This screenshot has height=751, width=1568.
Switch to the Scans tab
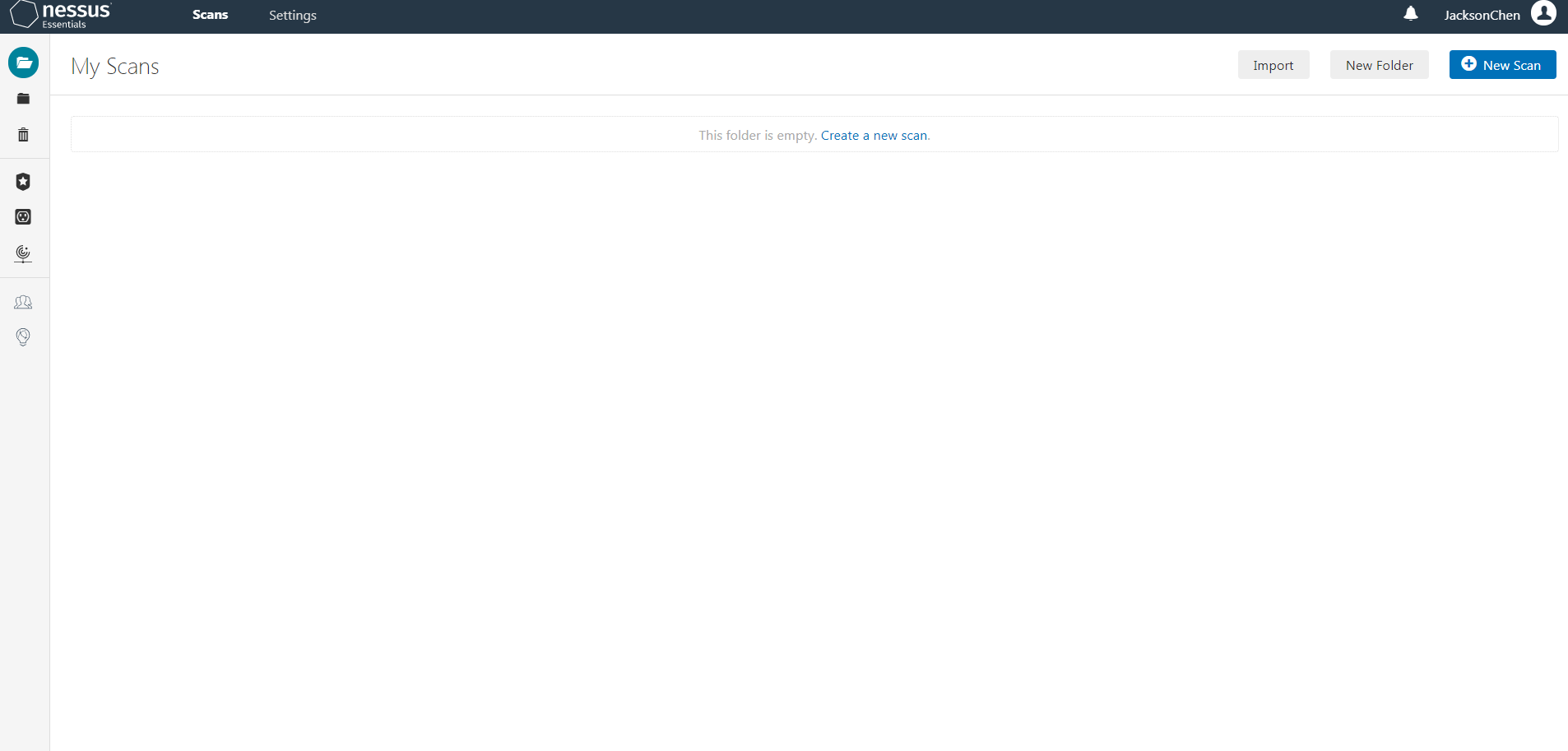(x=210, y=15)
